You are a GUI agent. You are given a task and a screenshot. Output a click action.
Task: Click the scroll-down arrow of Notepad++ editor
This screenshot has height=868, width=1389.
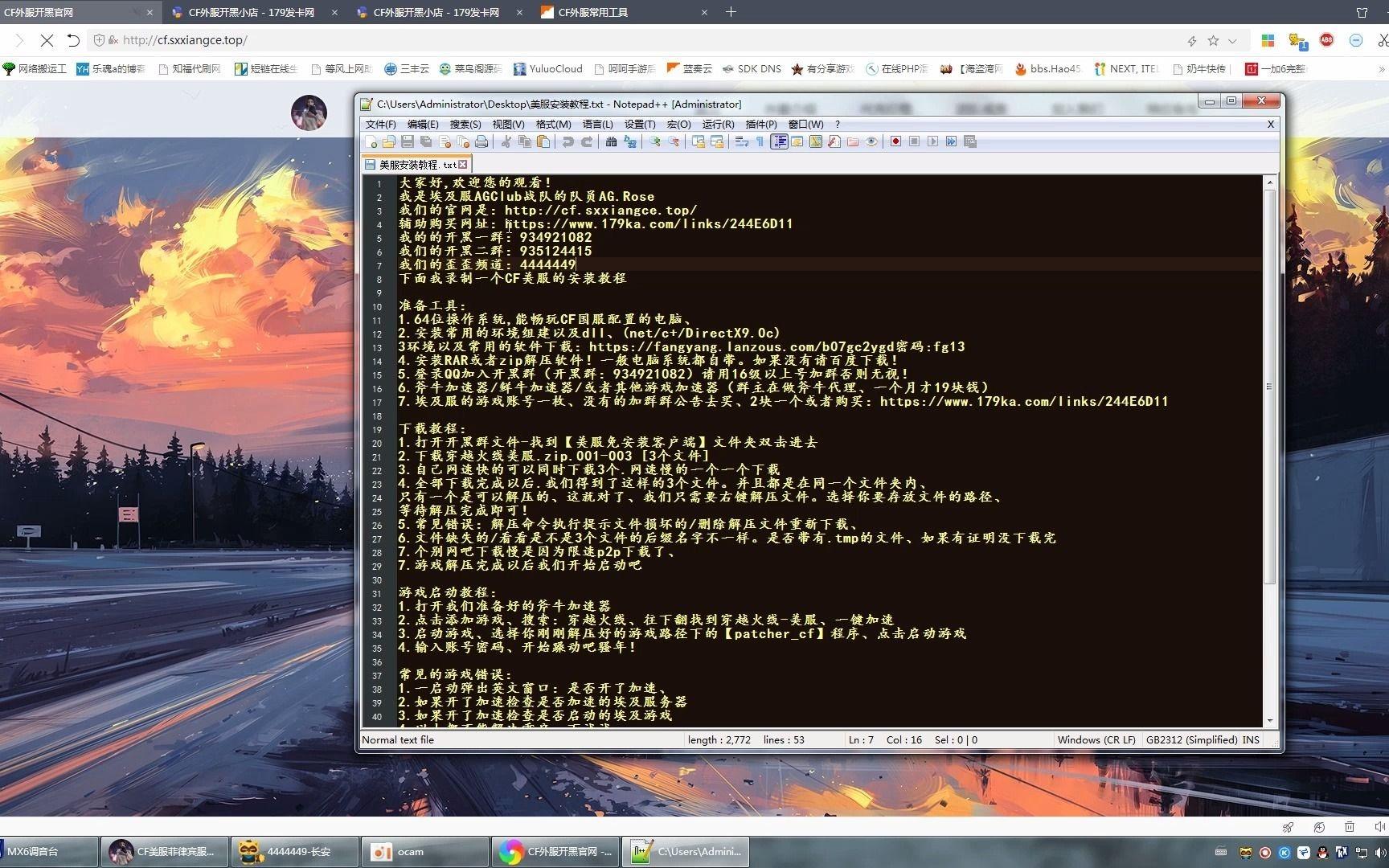[1270, 721]
